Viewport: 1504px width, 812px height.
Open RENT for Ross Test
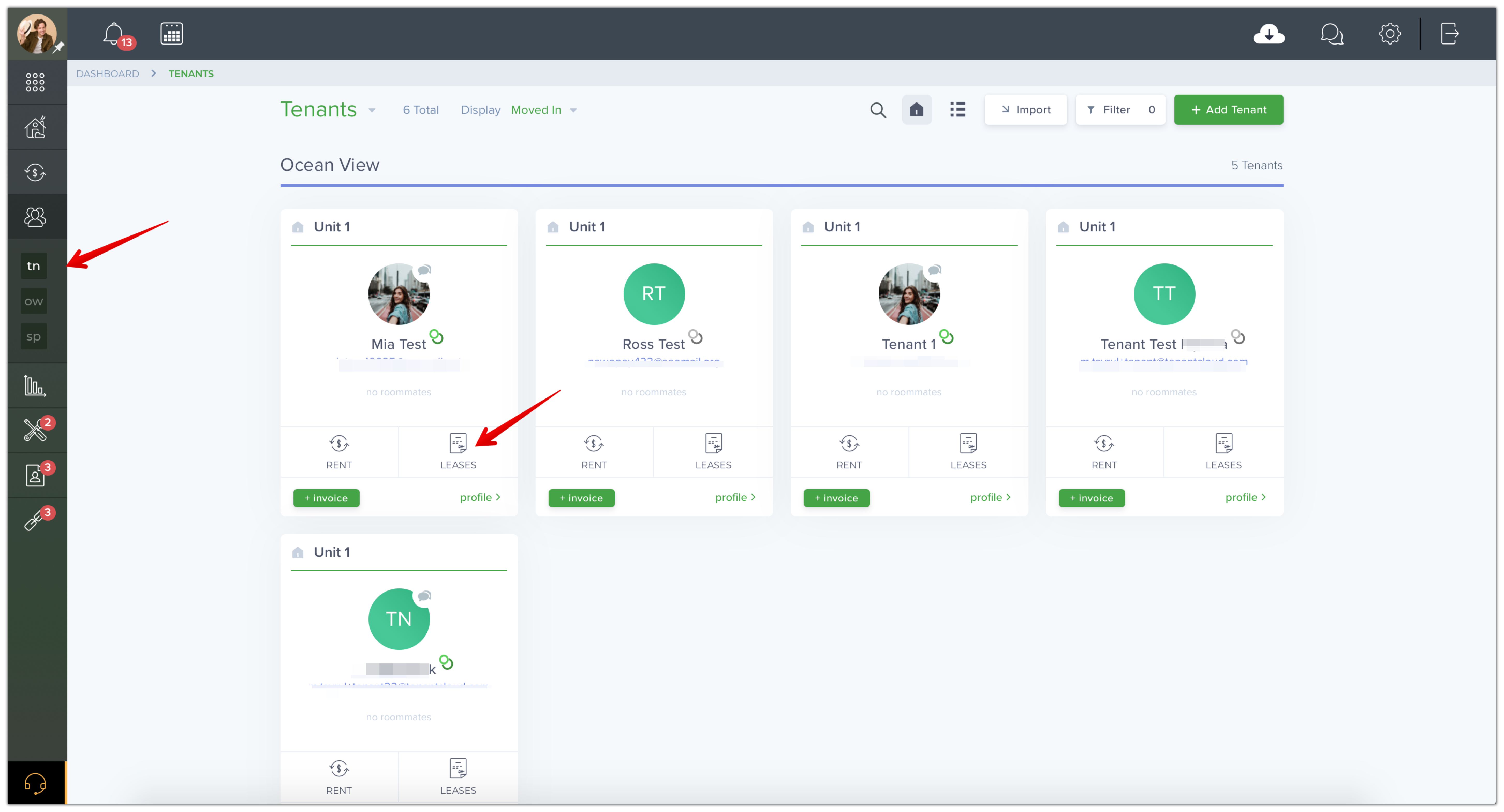pos(594,452)
